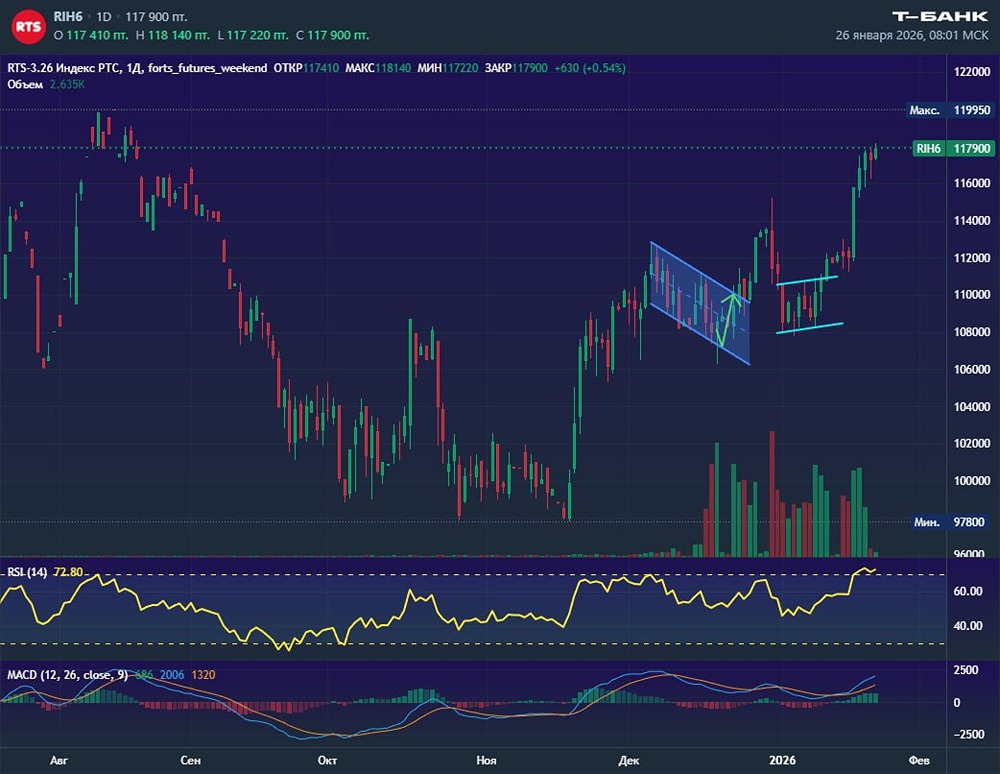Click the 112000 price axis value

(972, 258)
